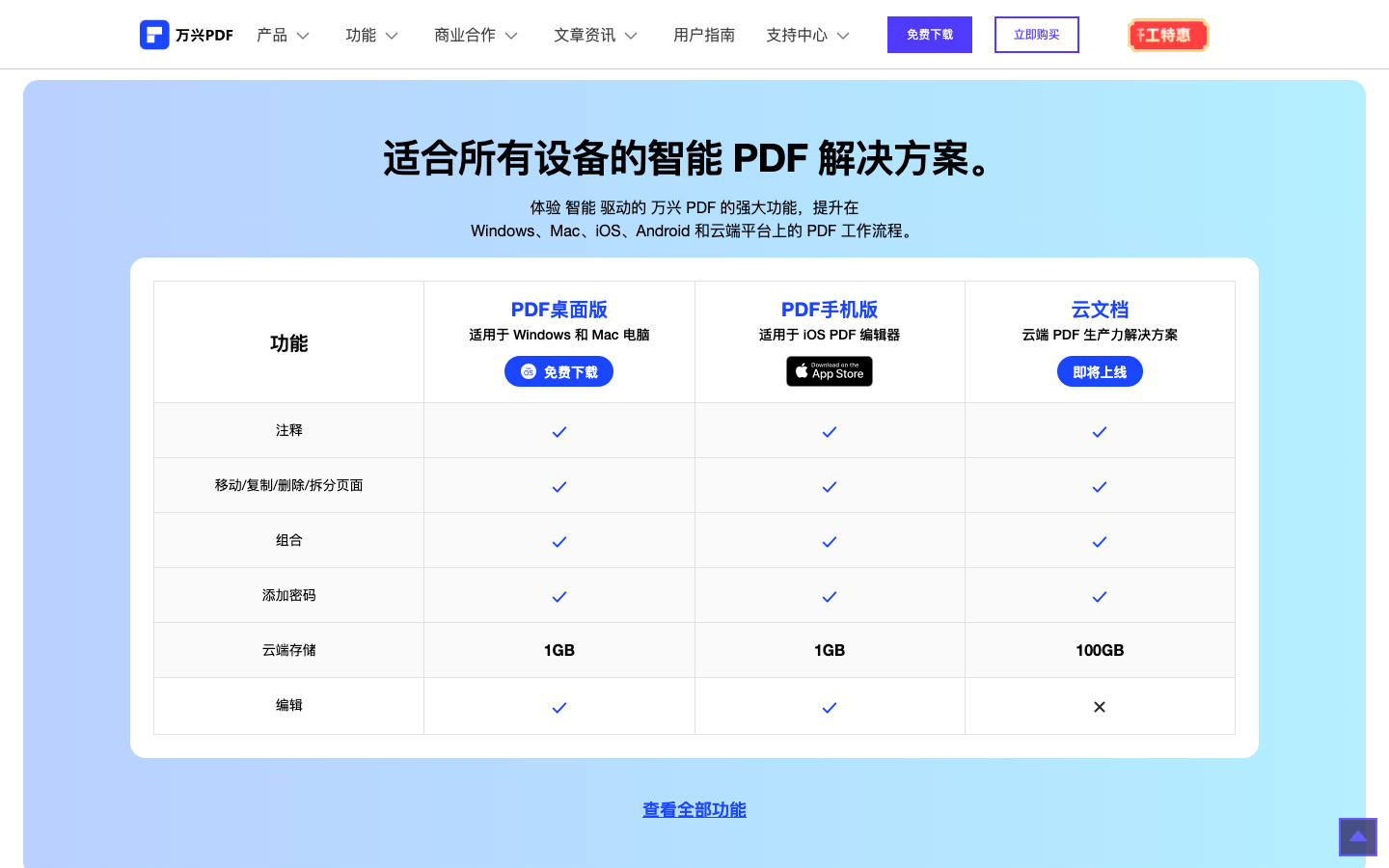Viewport: 1389px width, 868px height.
Task: Select 用户指南 in the navigation bar
Action: pyautogui.click(x=704, y=34)
